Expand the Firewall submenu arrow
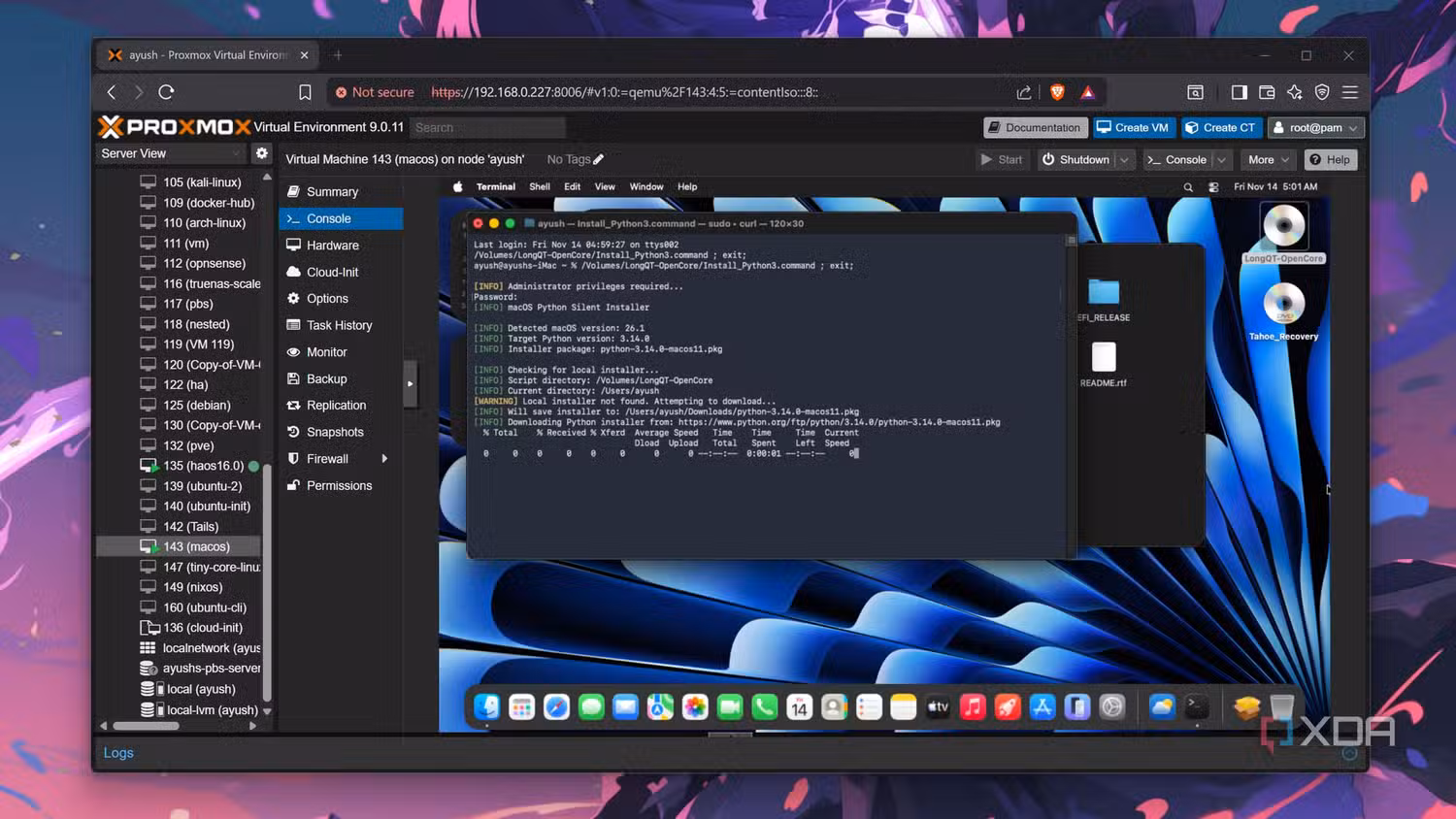 pos(384,459)
